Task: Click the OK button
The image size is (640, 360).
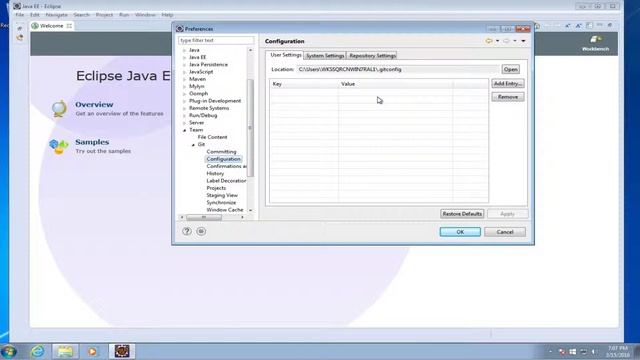Action: [x=460, y=232]
